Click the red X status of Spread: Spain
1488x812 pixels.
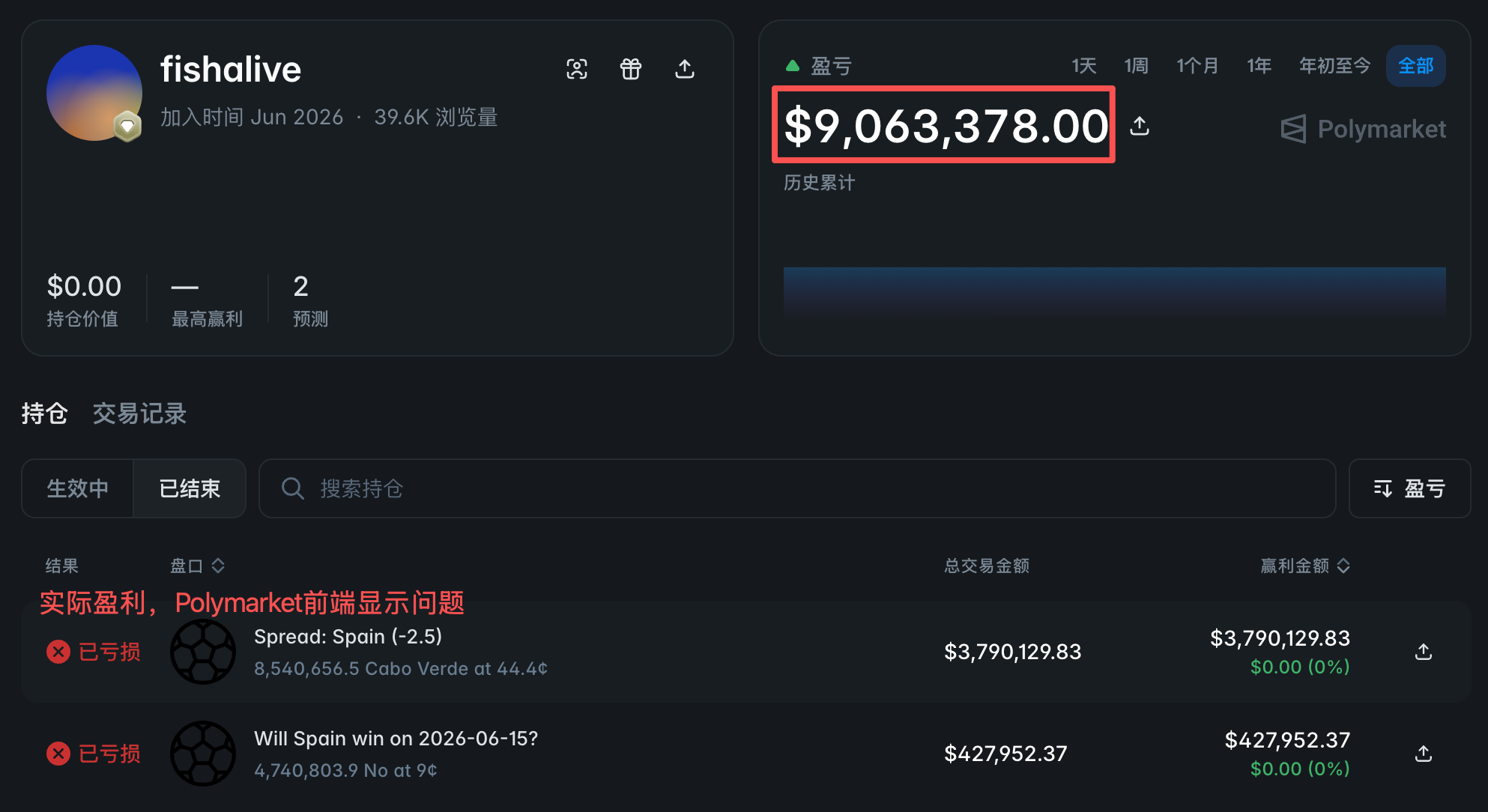(x=58, y=652)
